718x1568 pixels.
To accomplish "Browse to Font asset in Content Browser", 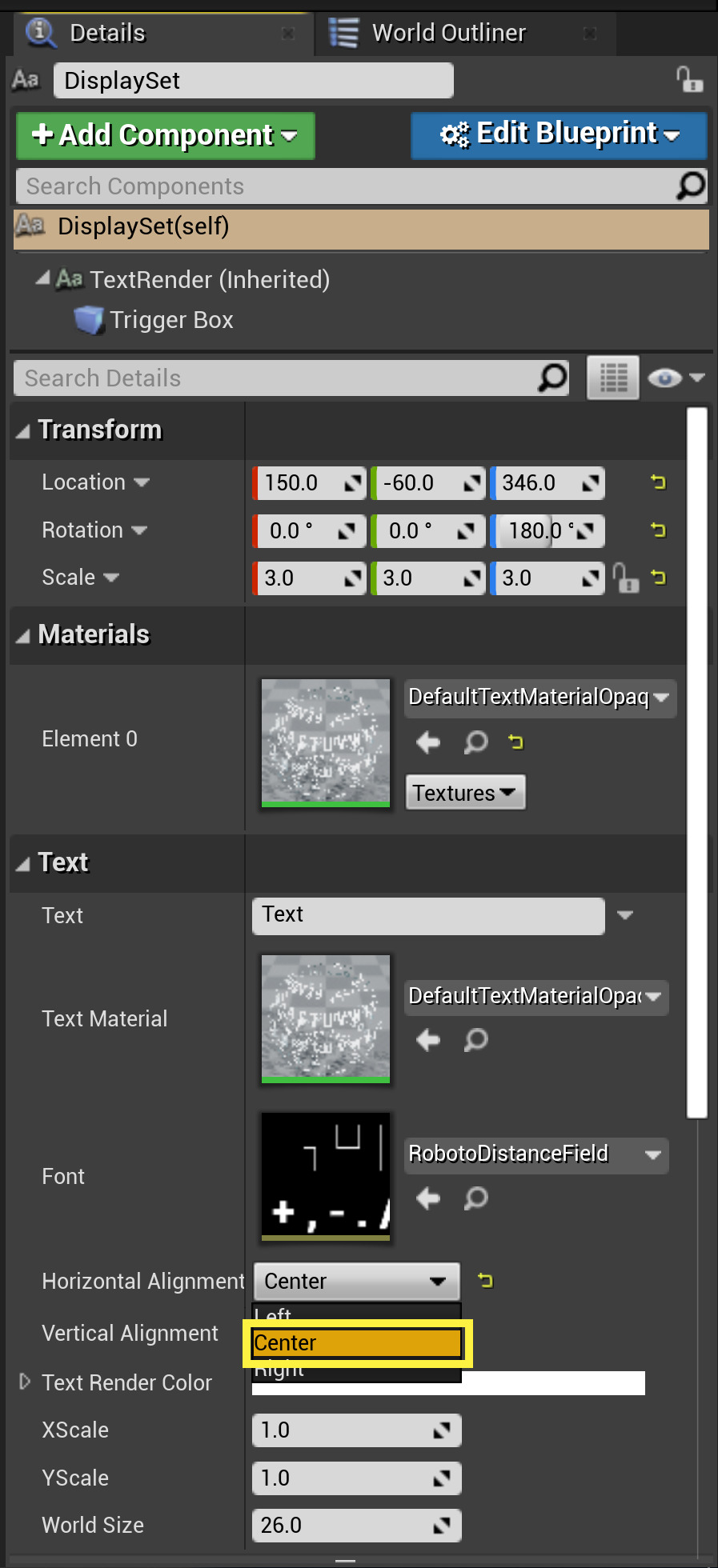I will pyautogui.click(x=475, y=1198).
